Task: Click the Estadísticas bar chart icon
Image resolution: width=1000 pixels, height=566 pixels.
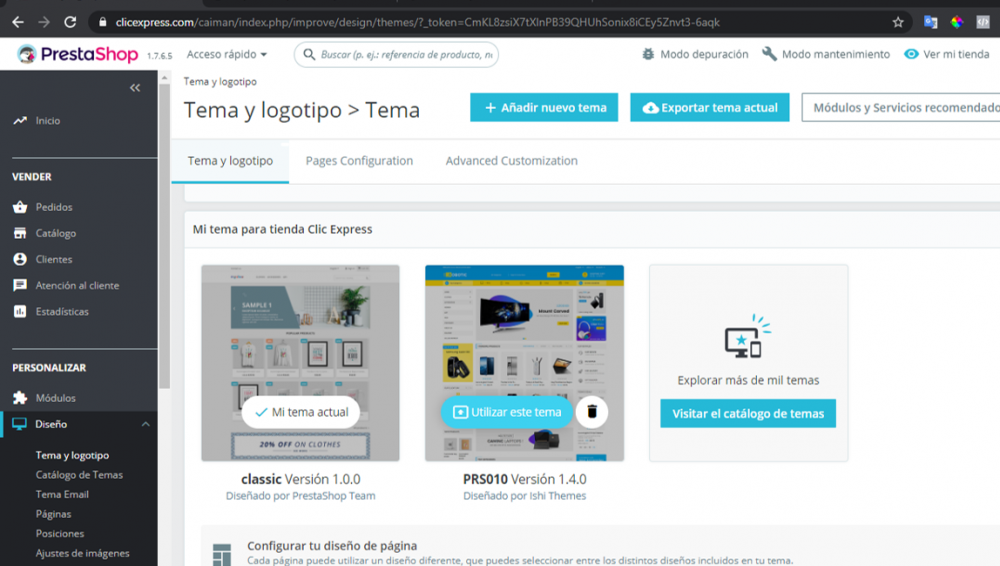Action: 20,311
